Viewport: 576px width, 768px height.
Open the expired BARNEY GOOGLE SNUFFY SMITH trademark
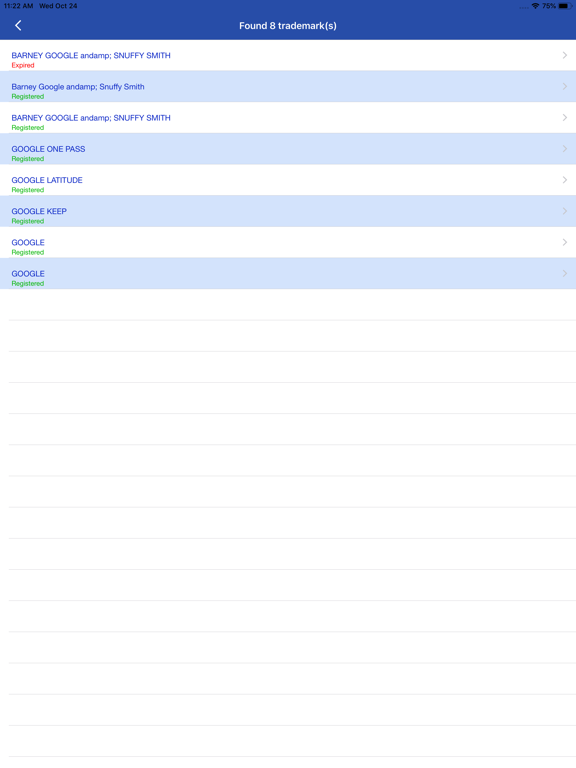tap(288, 55)
